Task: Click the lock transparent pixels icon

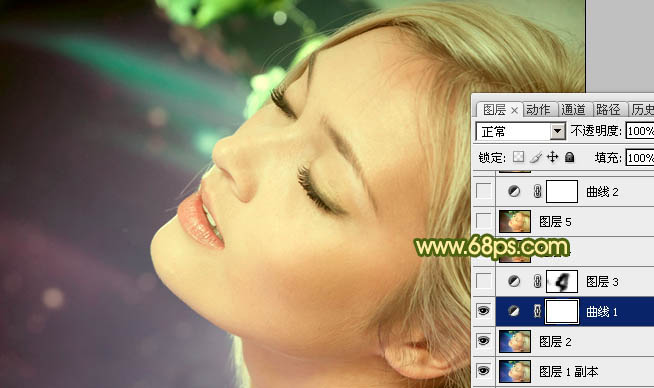Action: (x=518, y=157)
